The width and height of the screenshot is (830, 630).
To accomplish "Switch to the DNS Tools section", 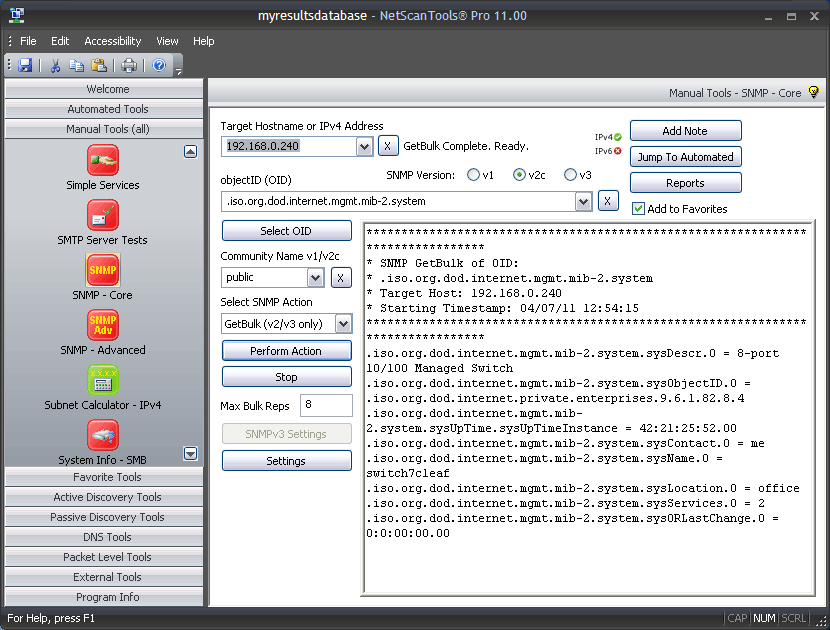I will (103, 537).
